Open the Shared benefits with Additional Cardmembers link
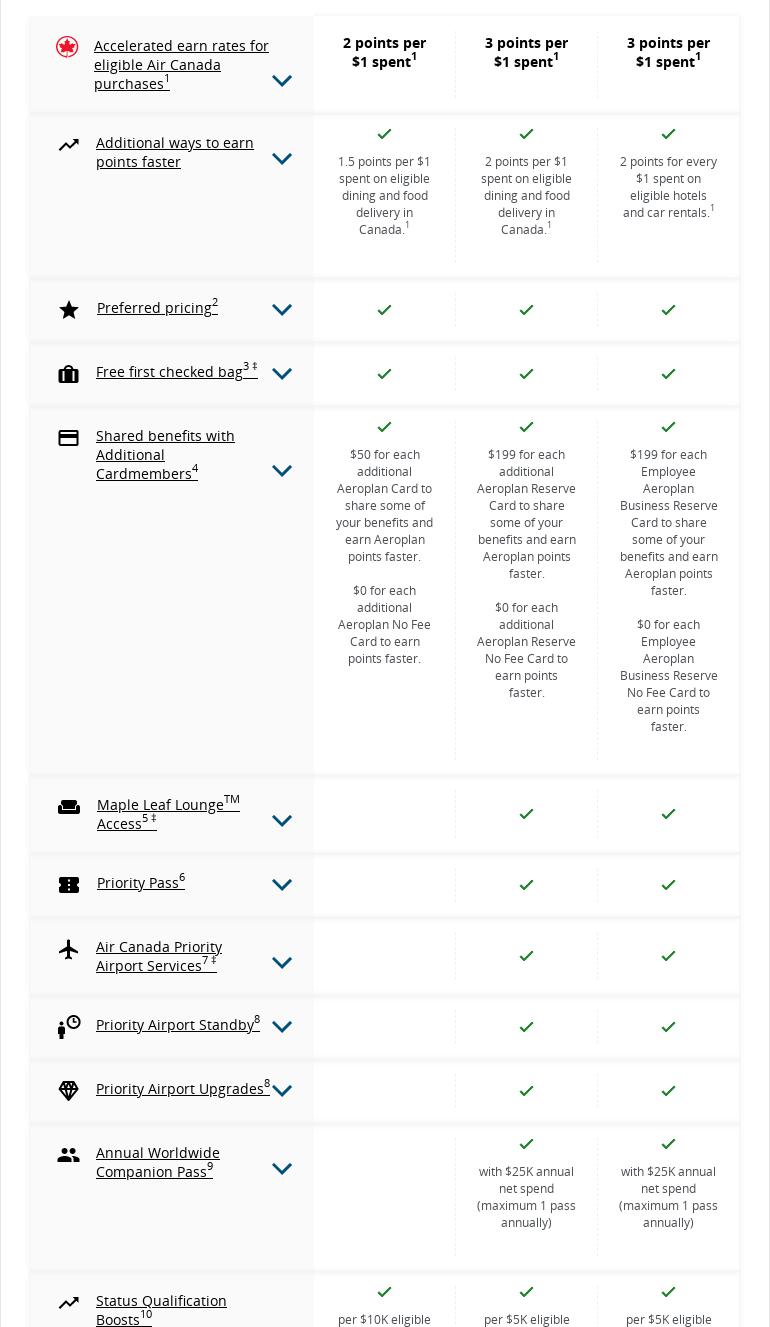770x1327 pixels. [165, 455]
